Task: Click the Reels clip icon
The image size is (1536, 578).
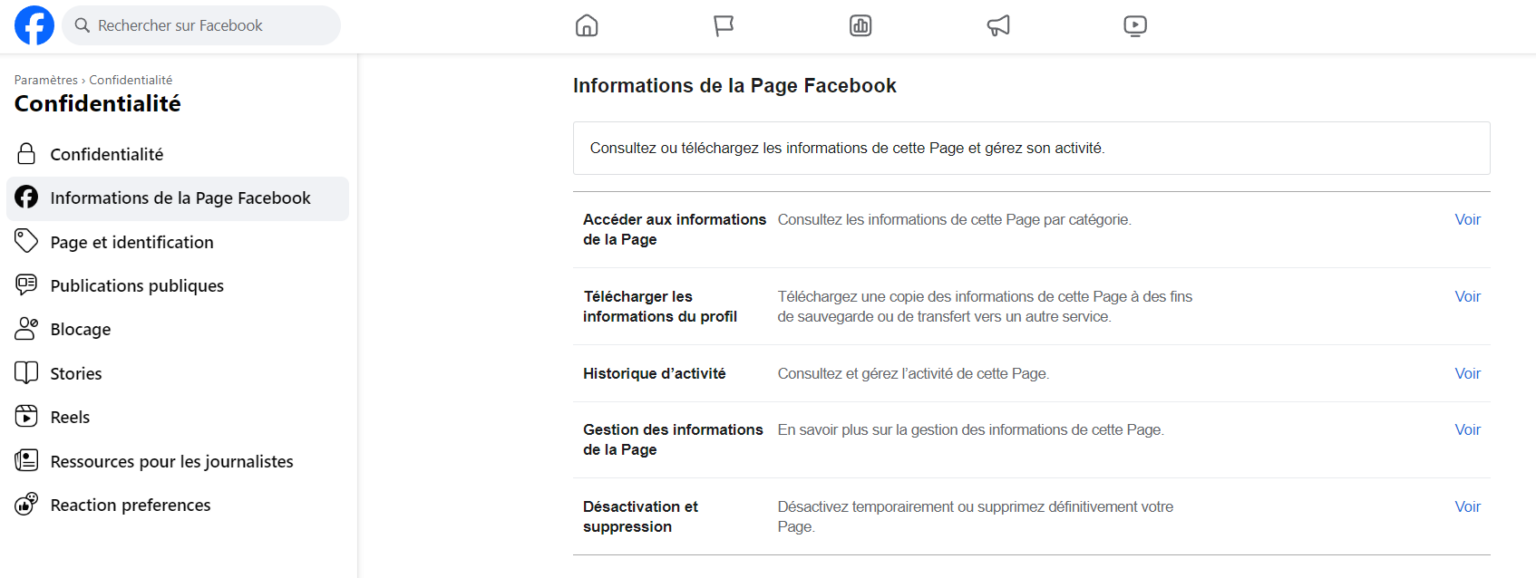Action: pos(26,417)
